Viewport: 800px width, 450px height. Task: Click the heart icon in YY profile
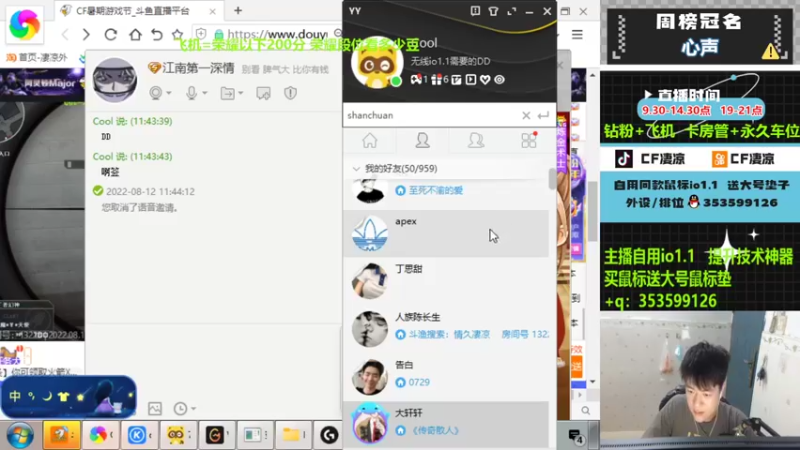click(x=485, y=80)
